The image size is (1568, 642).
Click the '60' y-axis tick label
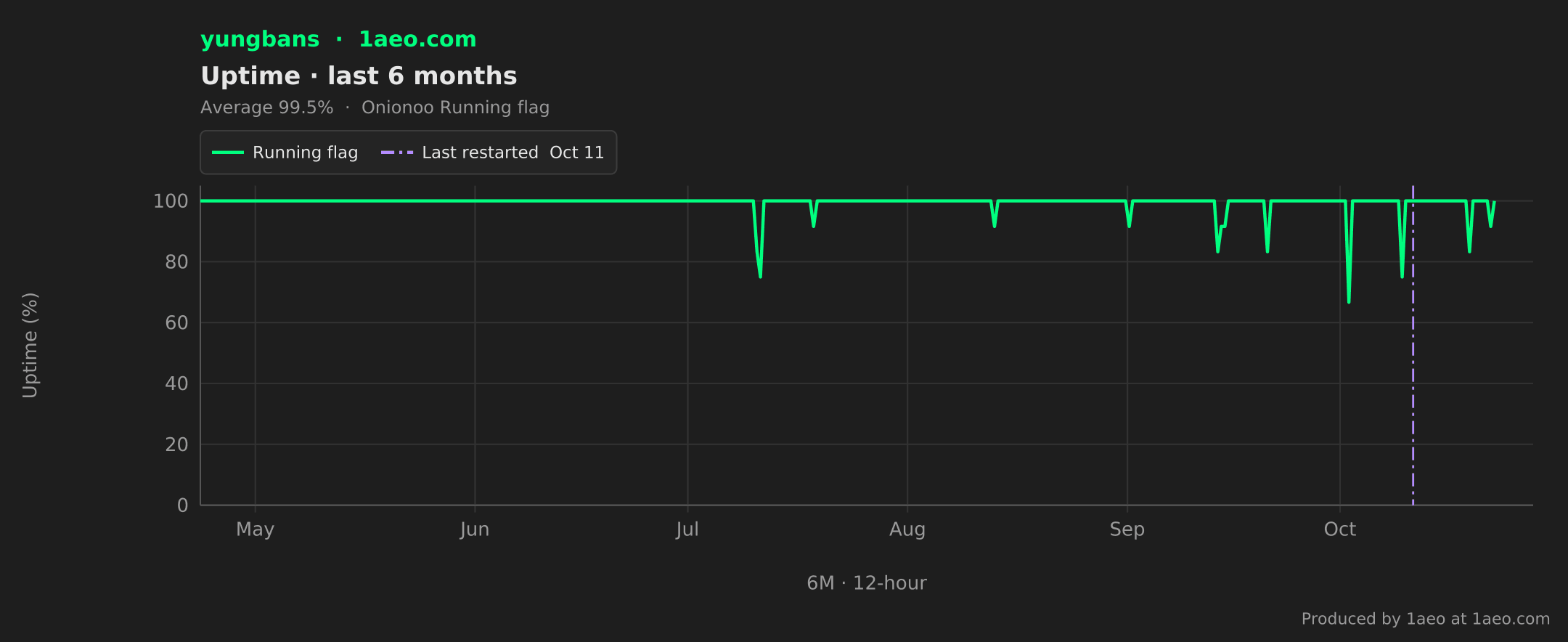(176, 323)
